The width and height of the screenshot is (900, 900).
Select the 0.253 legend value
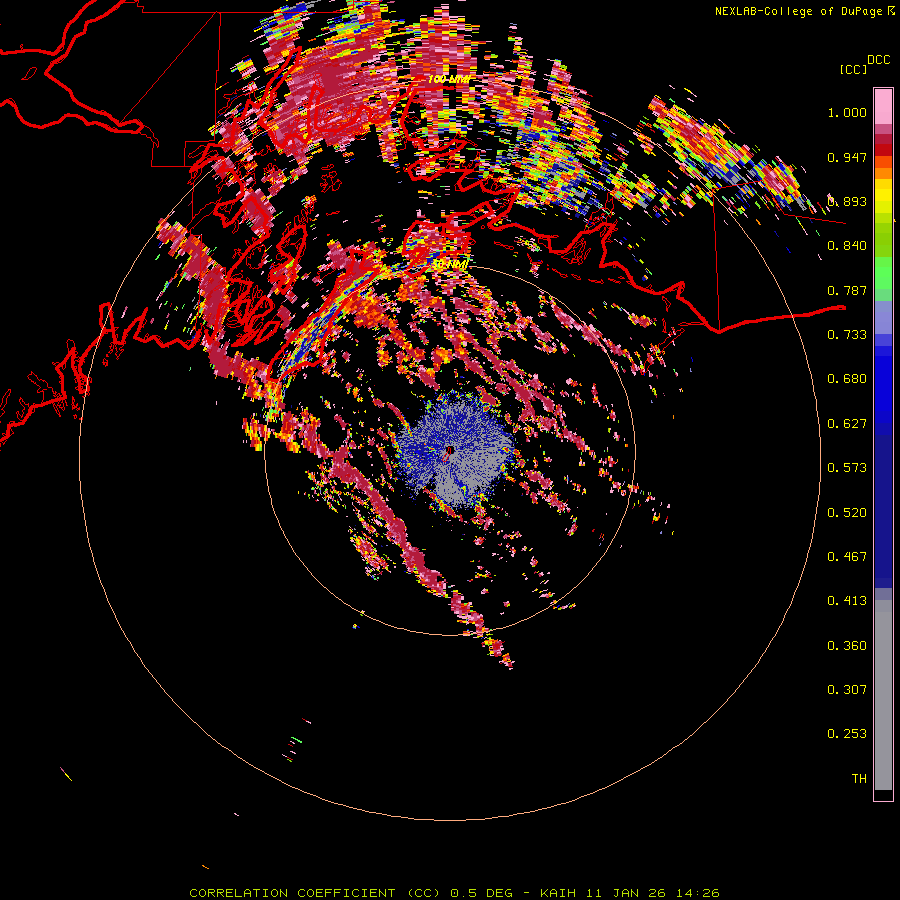point(847,734)
